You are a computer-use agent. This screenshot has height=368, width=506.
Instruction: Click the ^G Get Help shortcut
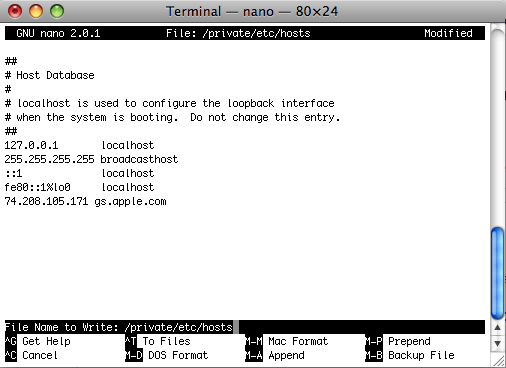tap(38, 341)
